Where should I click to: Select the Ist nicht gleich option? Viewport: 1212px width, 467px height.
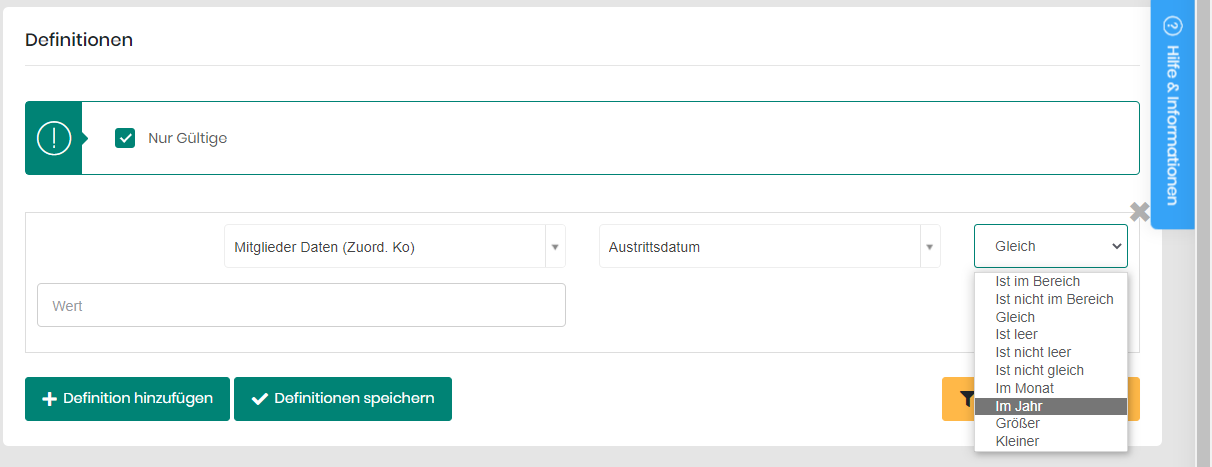click(1039, 370)
